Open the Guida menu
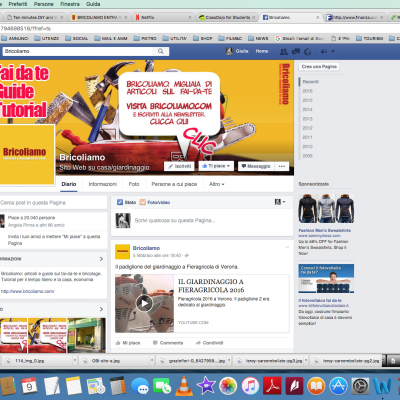Screen dimensions: 400x400 coord(93,4)
